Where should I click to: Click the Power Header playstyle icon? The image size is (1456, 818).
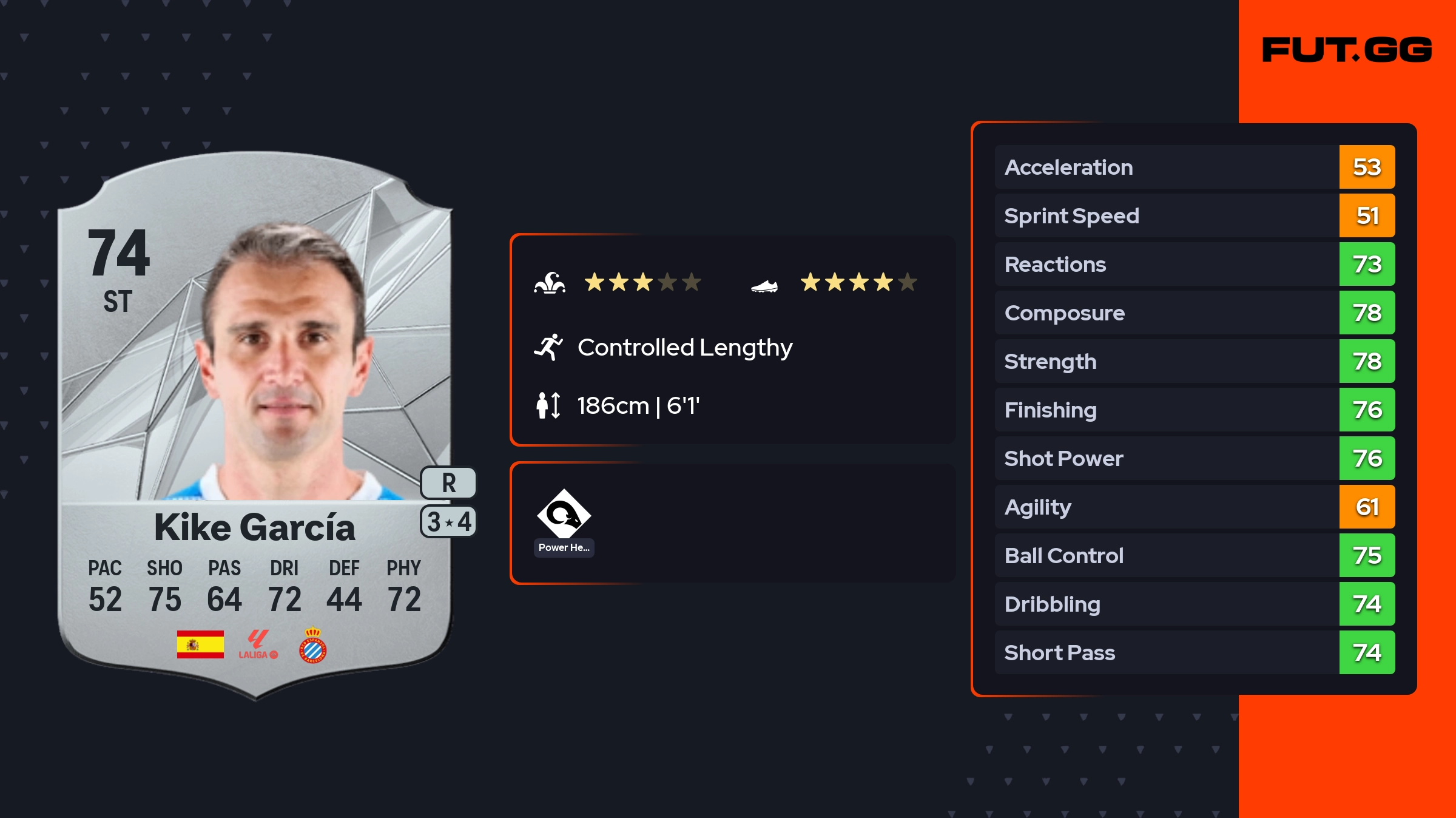coord(564,515)
